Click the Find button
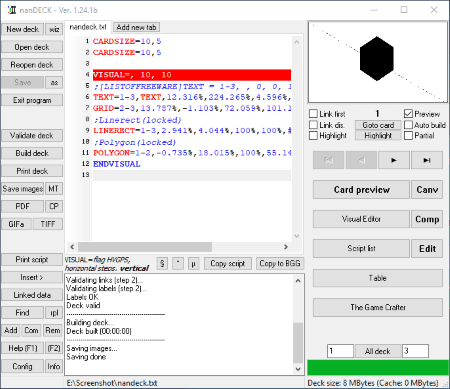450x389 pixels. 22,313
